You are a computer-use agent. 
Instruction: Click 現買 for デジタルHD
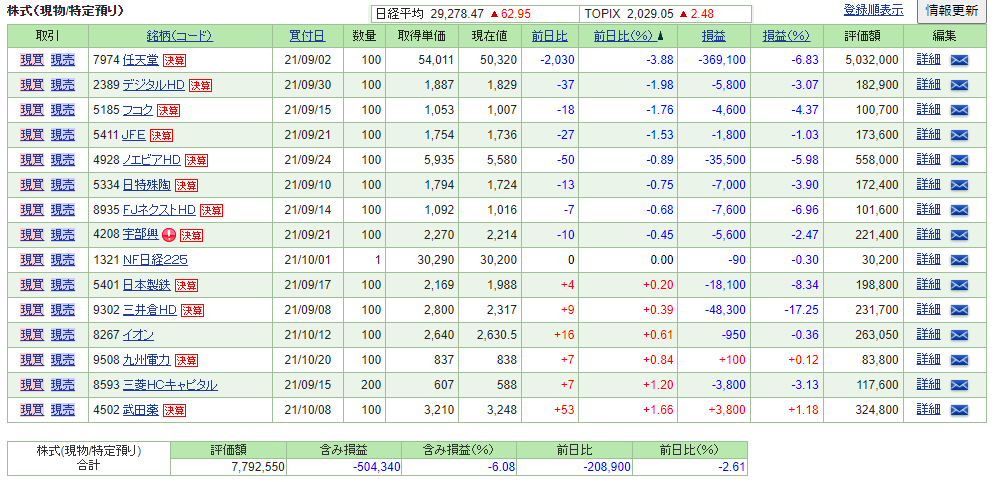[x=32, y=85]
